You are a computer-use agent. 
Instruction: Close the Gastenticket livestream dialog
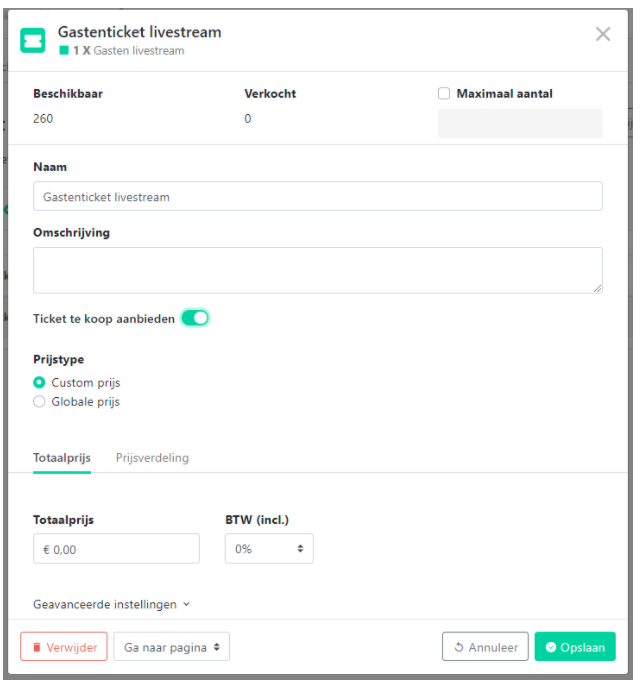(603, 34)
